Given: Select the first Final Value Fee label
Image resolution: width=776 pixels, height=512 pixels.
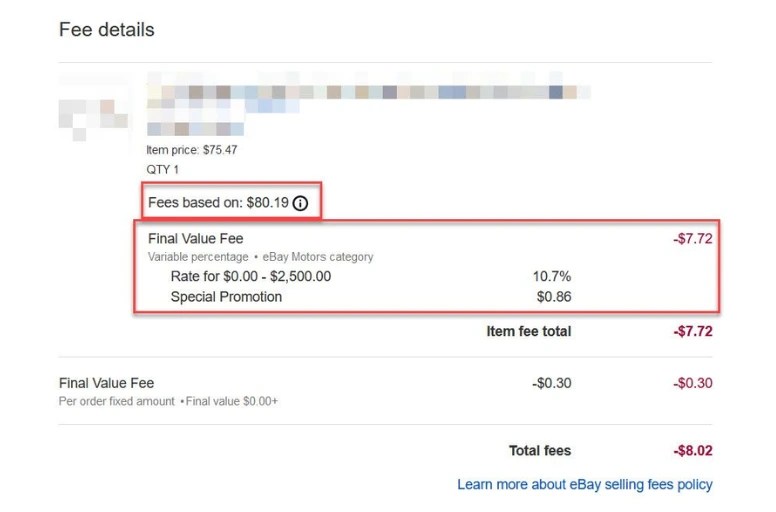Looking at the screenshot, I should pyautogui.click(x=195, y=238).
